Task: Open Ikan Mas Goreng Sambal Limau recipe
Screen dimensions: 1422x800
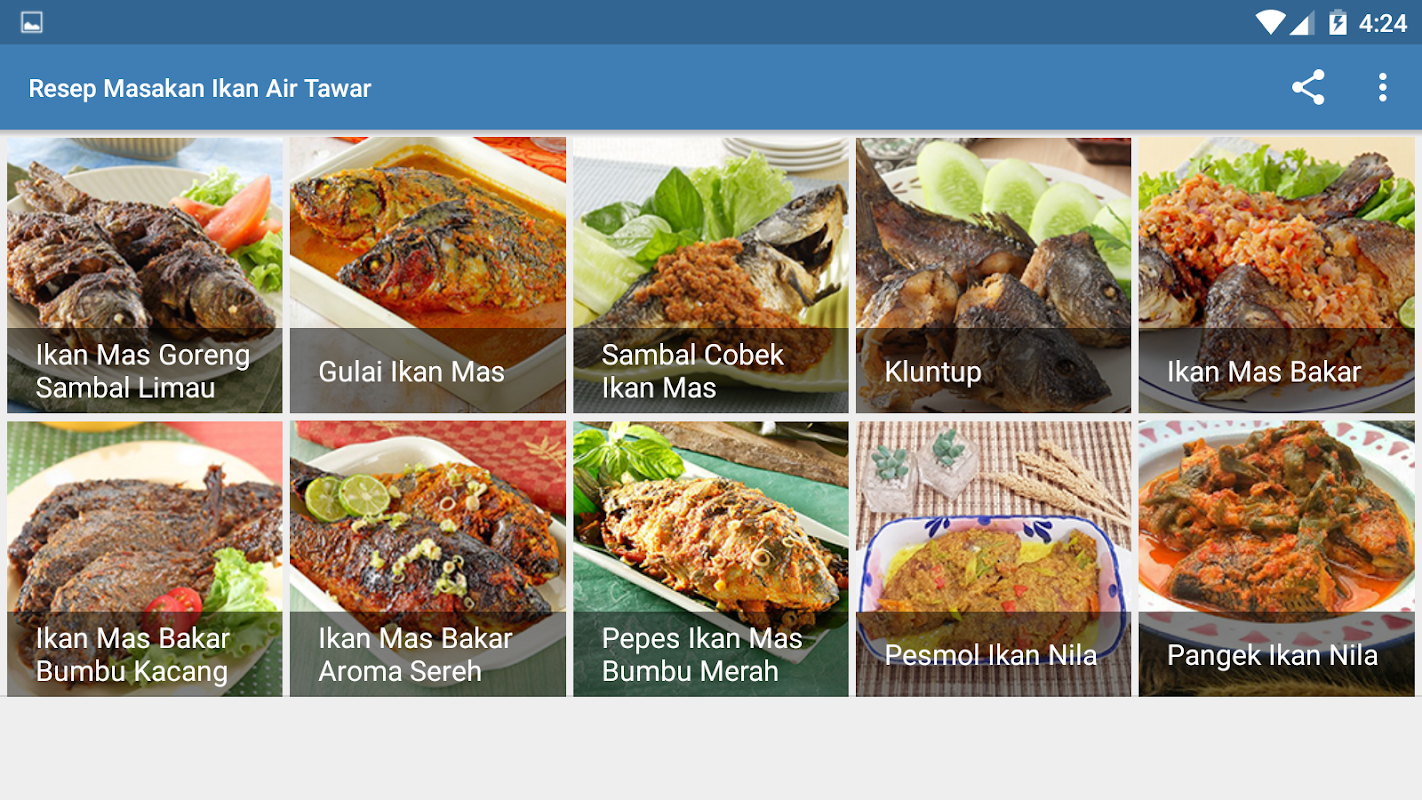Action: [145, 275]
